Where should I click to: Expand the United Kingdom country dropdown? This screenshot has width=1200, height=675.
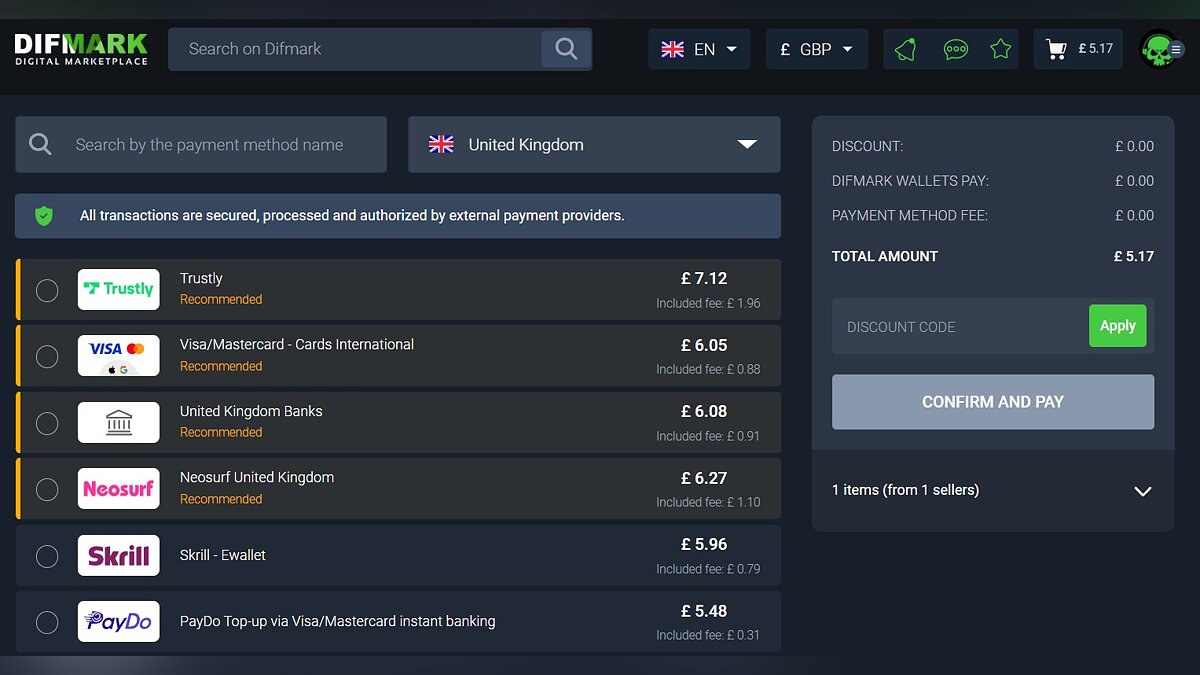point(594,145)
